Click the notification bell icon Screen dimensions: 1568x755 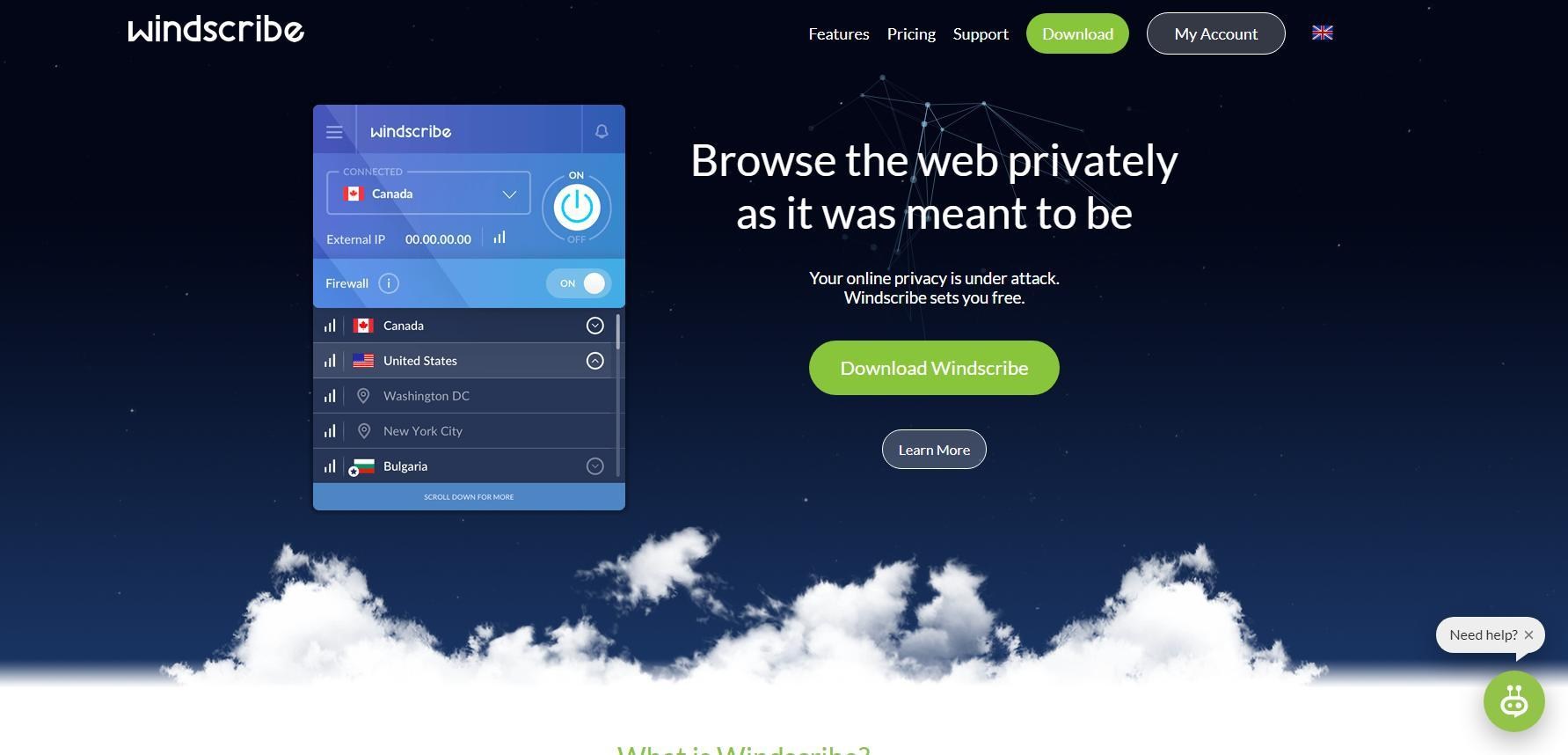tap(602, 131)
